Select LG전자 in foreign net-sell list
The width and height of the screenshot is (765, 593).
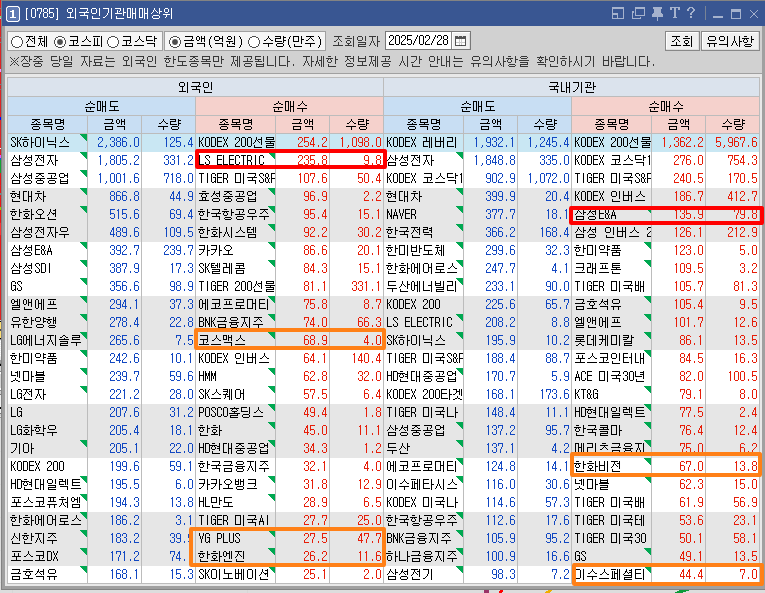28,394
